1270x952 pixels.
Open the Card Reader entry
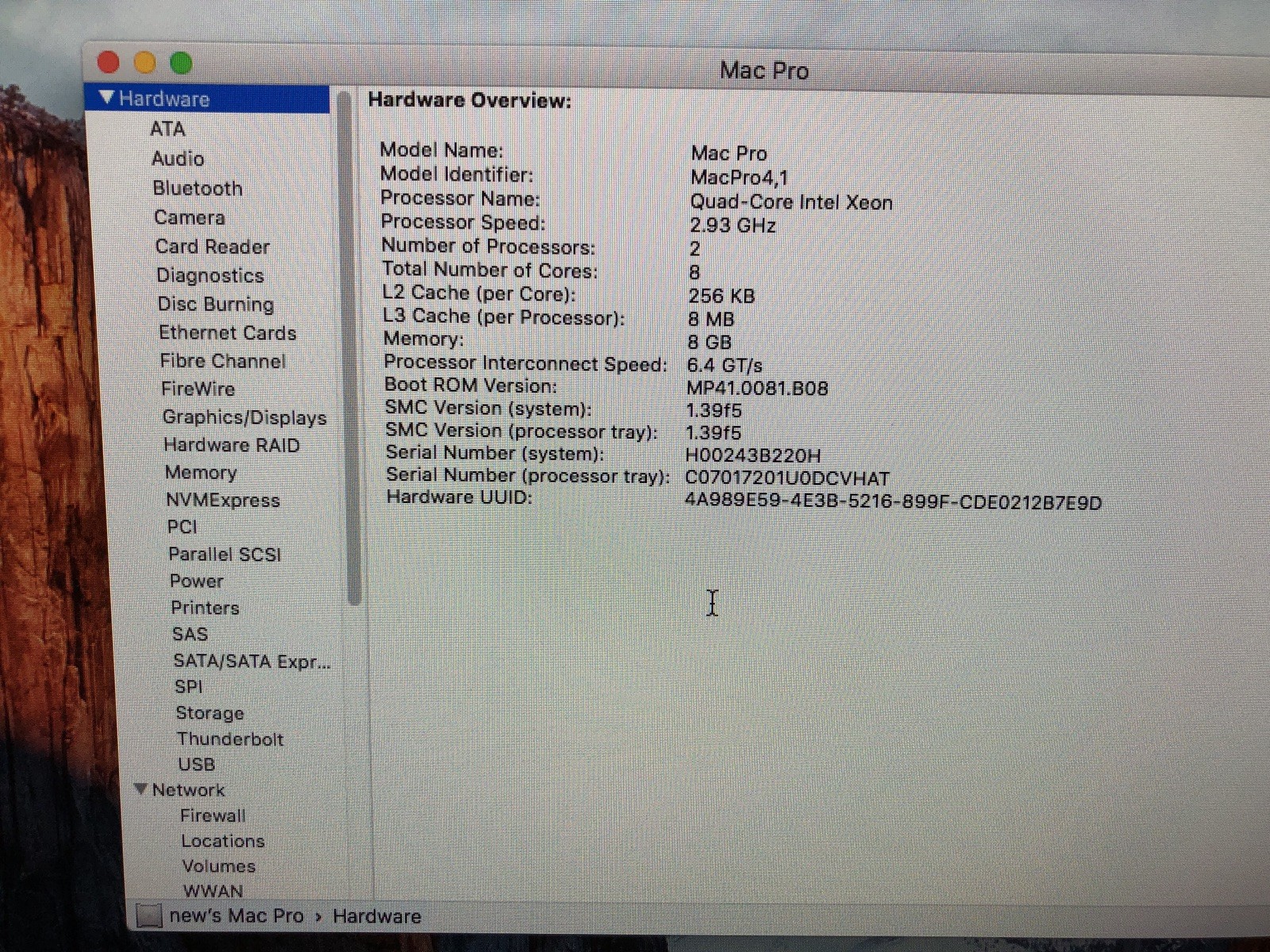(213, 247)
